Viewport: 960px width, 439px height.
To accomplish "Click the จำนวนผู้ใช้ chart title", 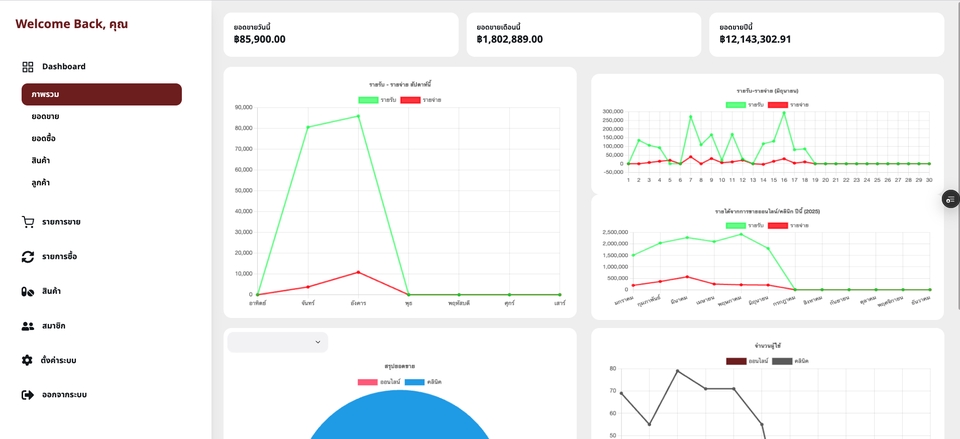I will tap(768, 345).
